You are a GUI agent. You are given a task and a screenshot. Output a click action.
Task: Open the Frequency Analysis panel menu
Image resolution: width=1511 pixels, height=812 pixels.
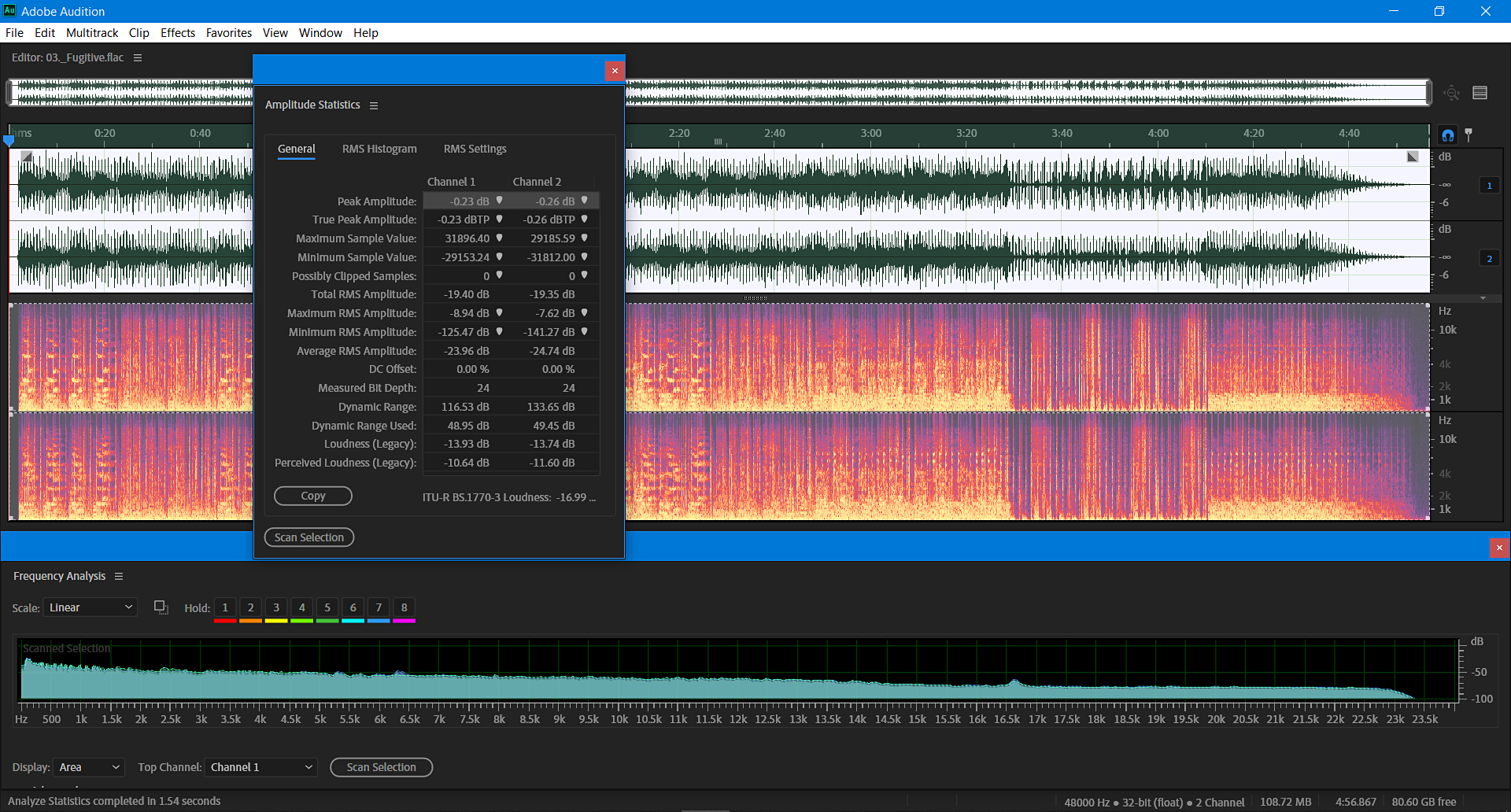[119, 575]
